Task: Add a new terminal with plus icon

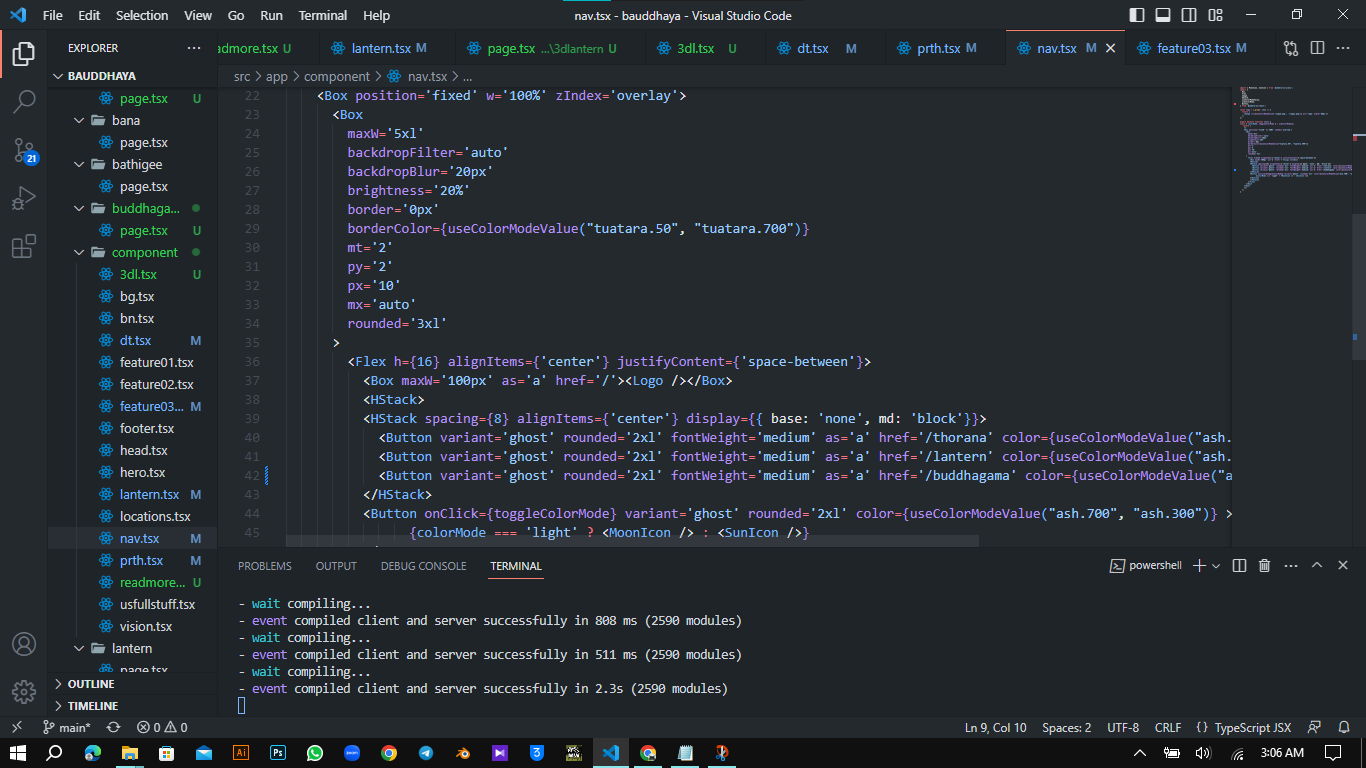Action: (x=1199, y=566)
